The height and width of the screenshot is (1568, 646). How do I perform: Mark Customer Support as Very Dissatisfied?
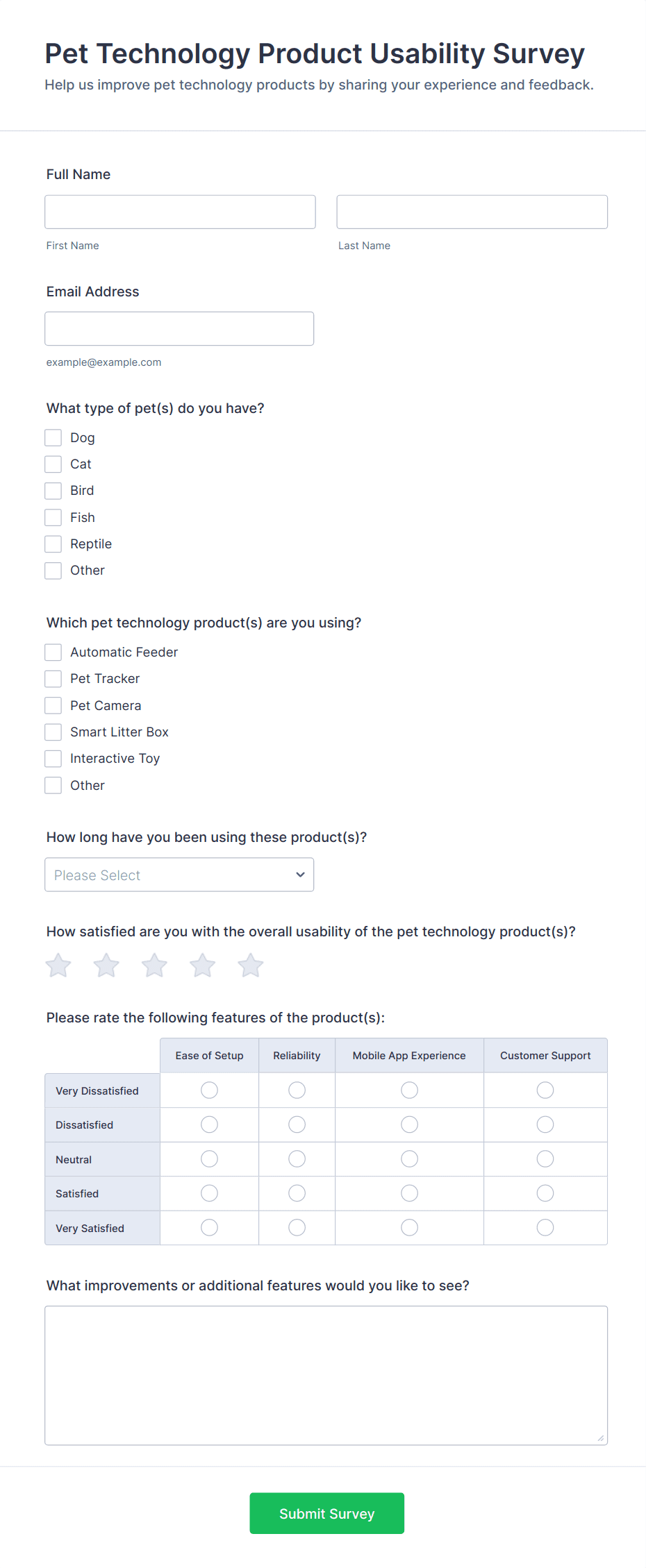click(x=545, y=1090)
